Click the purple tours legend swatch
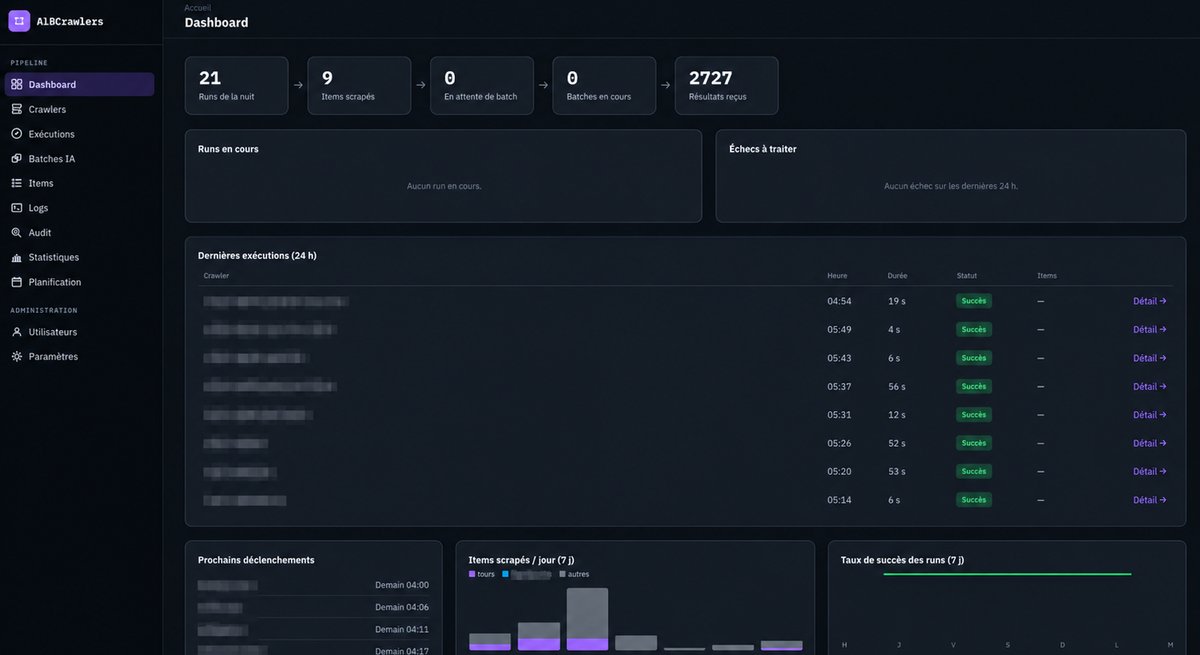The height and width of the screenshot is (655, 1200). [472, 574]
